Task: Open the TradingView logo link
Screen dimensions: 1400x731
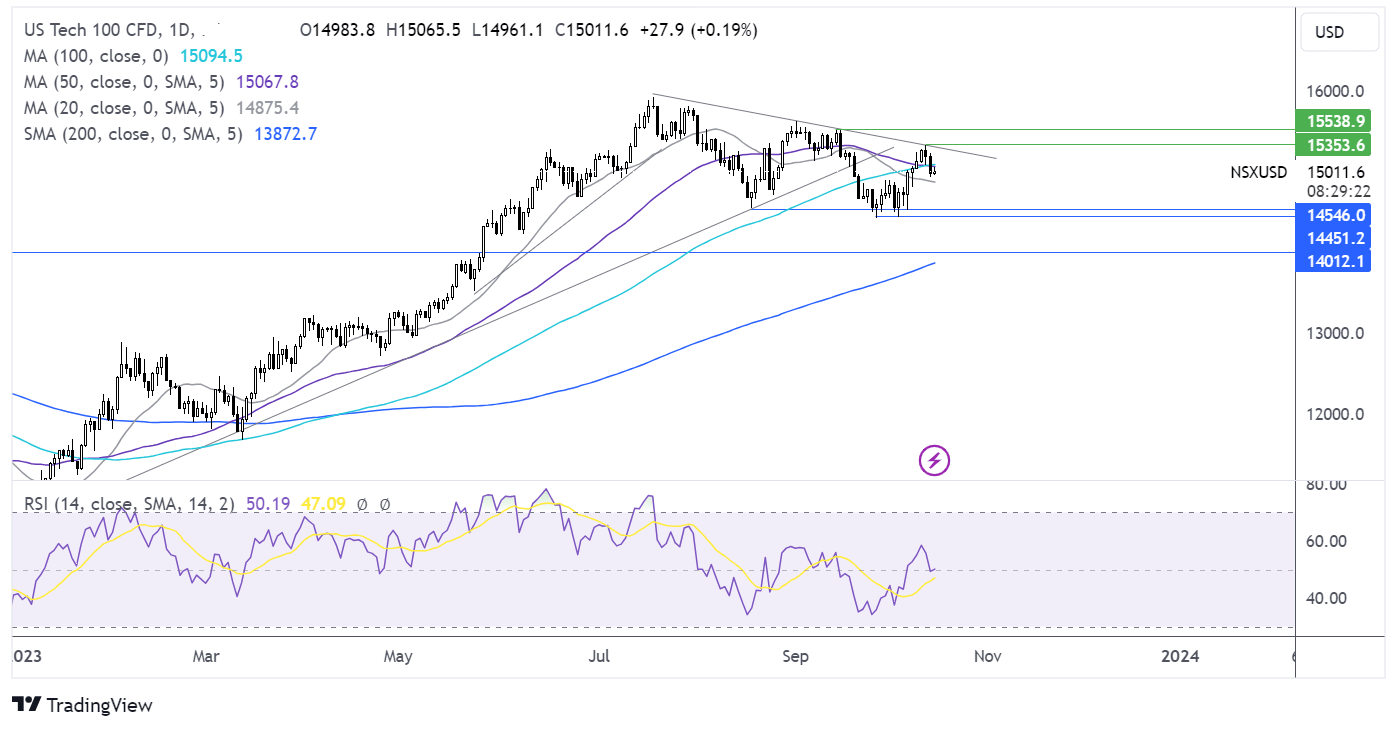Action: coord(83,705)
